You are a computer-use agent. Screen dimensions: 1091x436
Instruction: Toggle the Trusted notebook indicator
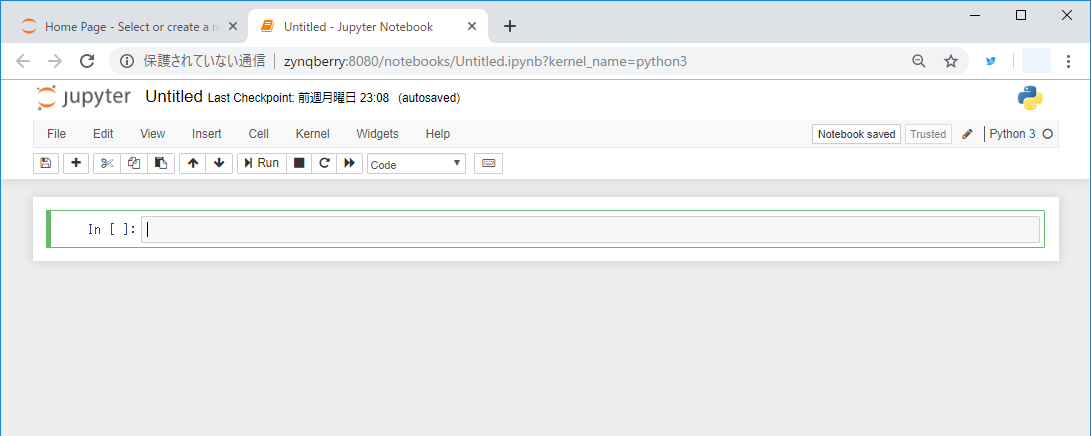pos(928,134)
